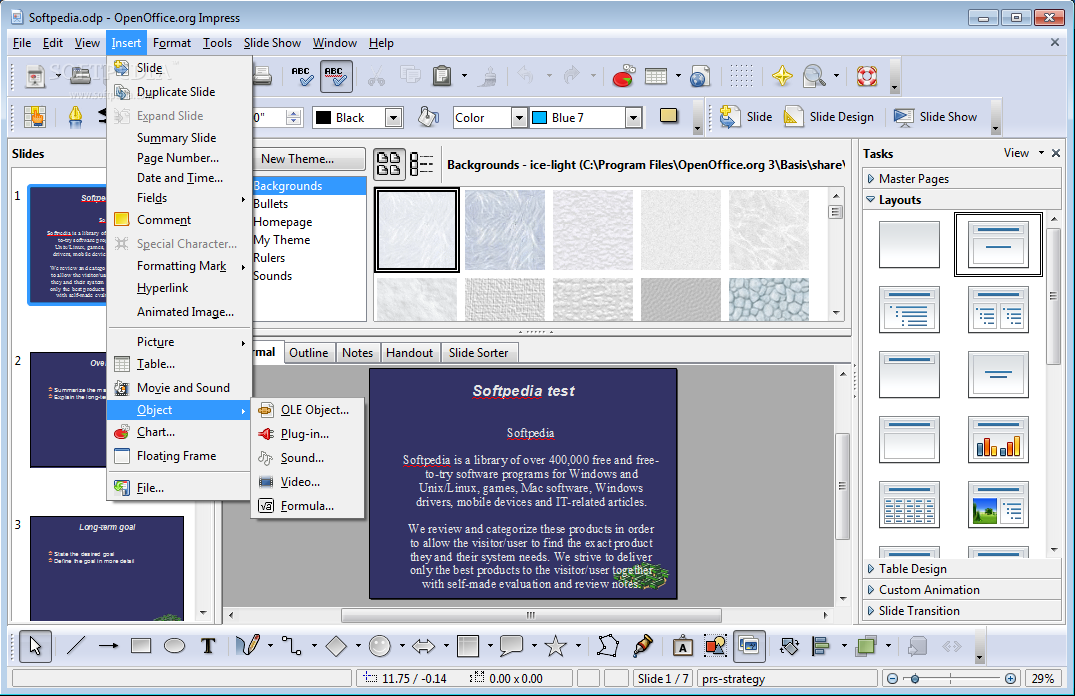The width and height of the screenshot is (1075, 696).
Task: Select the Stars shape tool
Action: point(555,646)
